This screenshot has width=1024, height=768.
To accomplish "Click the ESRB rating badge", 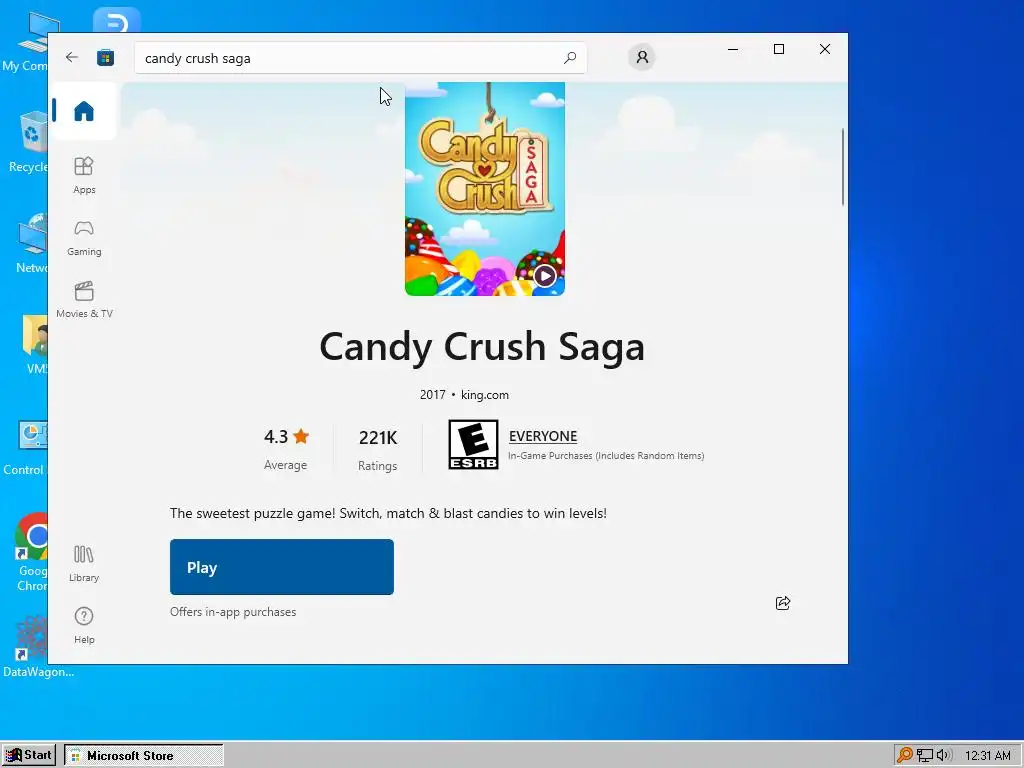I will tap(473, 444).
